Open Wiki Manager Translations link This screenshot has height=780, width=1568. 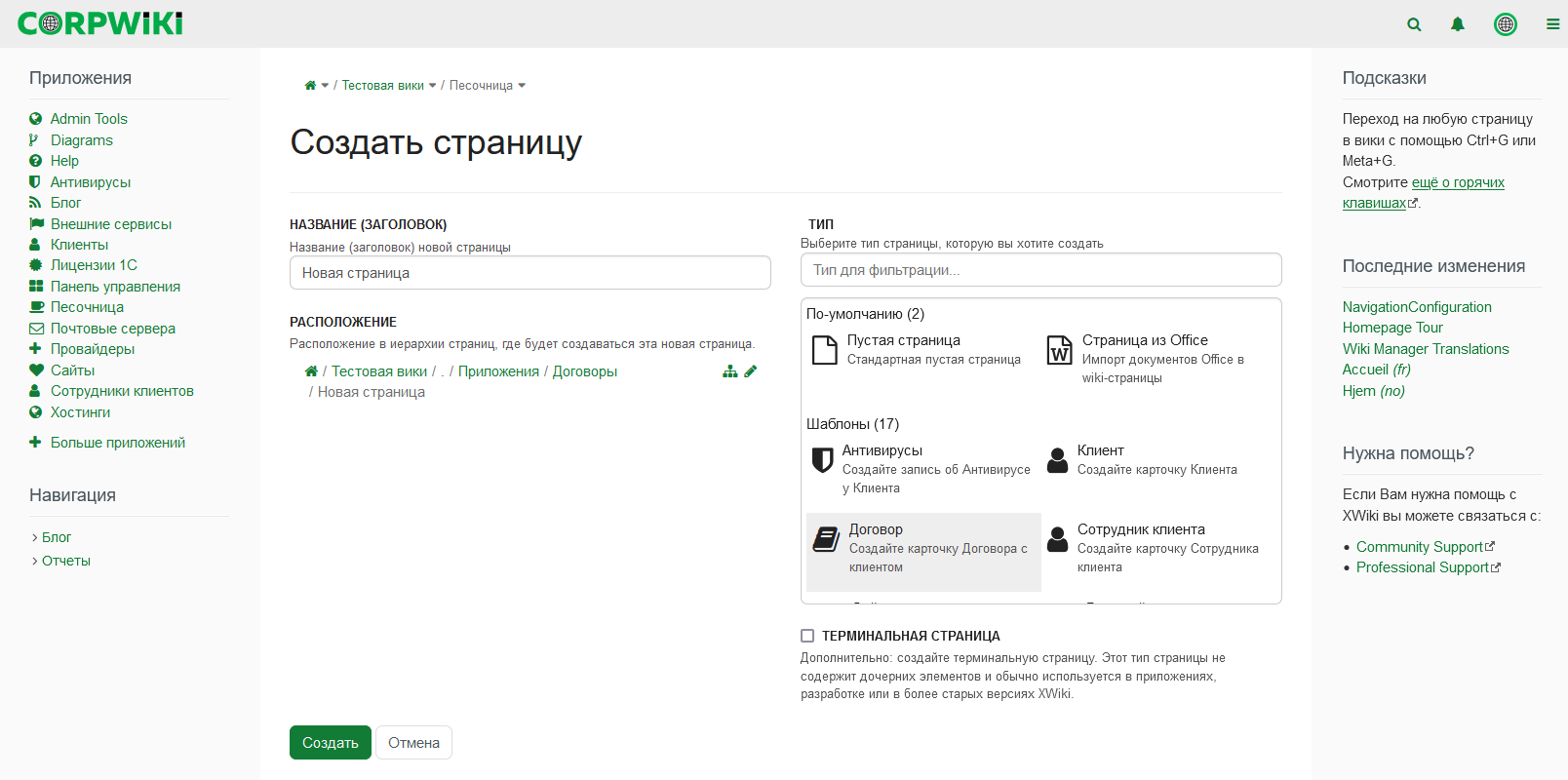click(1426, 349)
